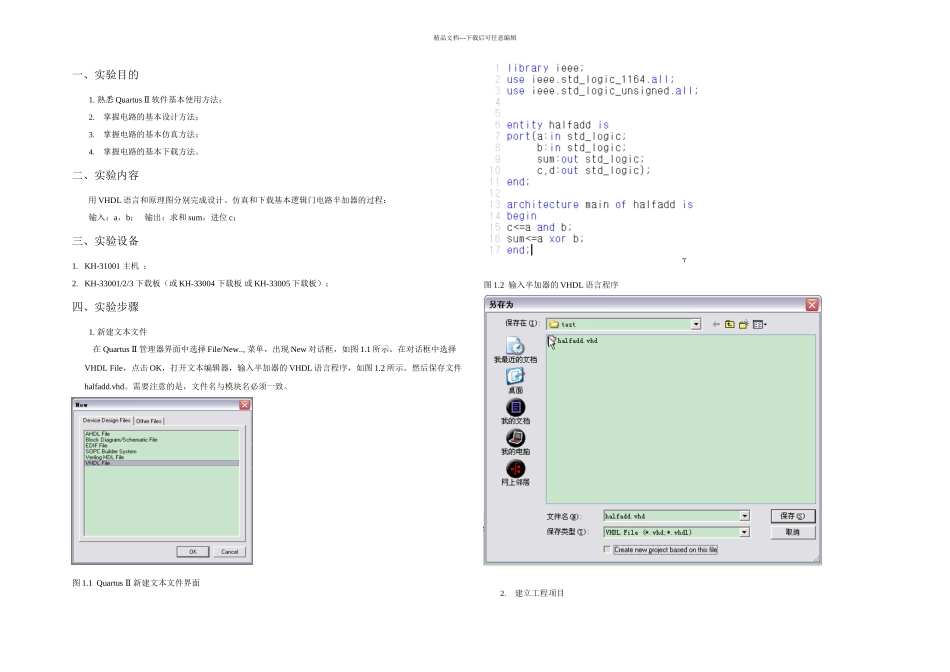950x672 pixels.
Task: Click the heading 一、实验目的
Action: (x=105, y=75)
